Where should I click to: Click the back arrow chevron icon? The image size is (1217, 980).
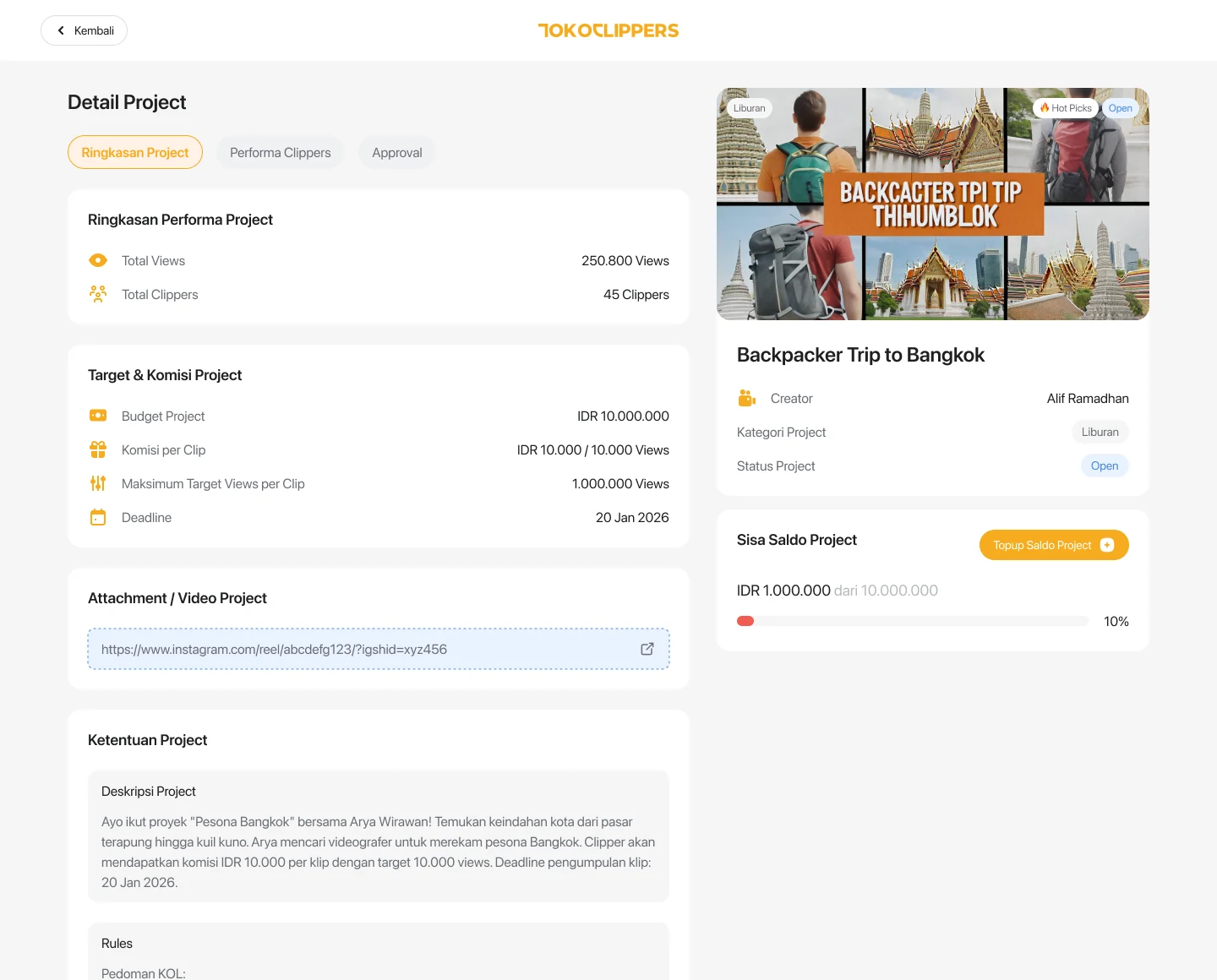click(x=61, y=30)
